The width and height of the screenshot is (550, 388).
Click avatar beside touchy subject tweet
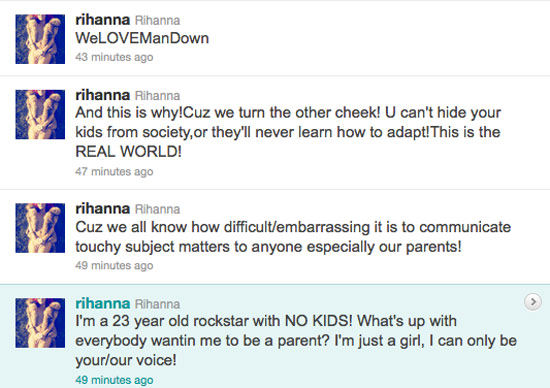pos(40,228)
